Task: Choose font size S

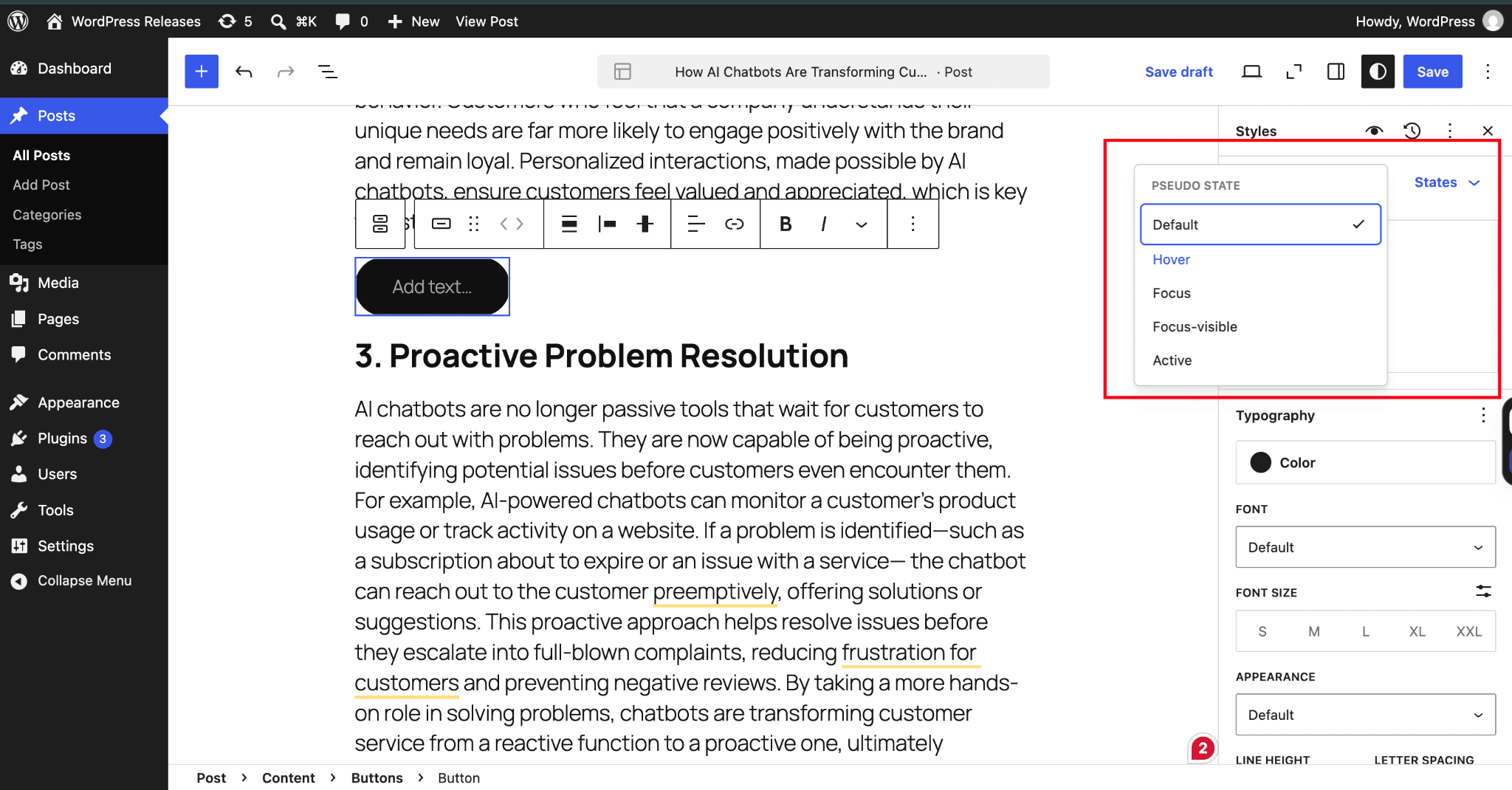Action: coord(1262,631)
